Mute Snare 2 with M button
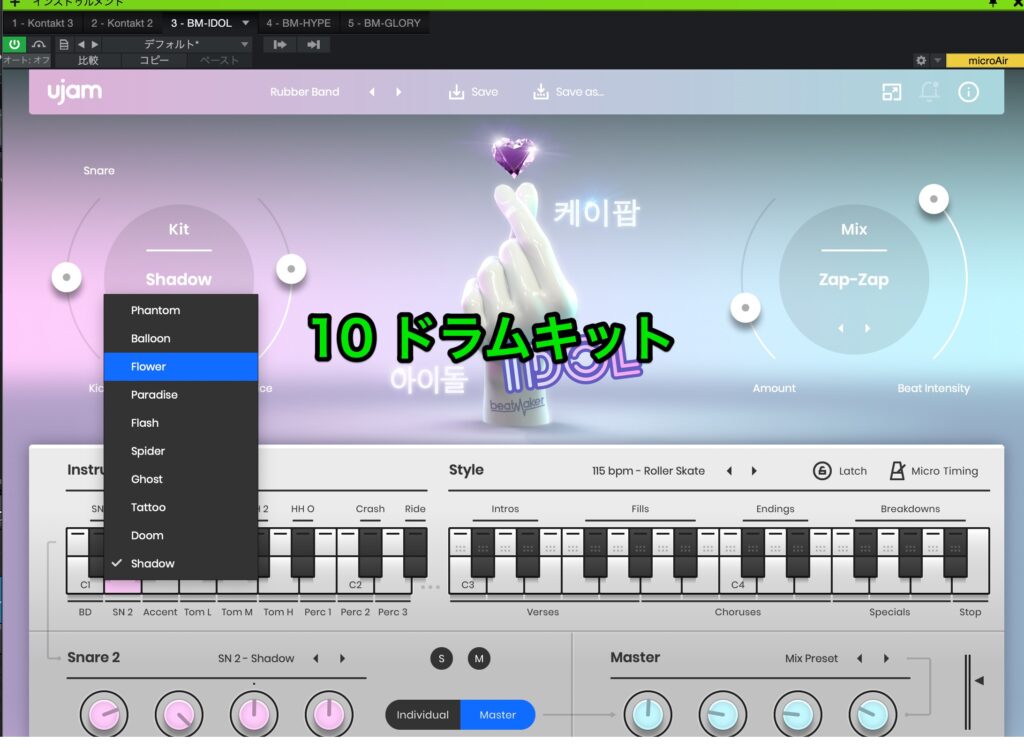 pos(479,658)
